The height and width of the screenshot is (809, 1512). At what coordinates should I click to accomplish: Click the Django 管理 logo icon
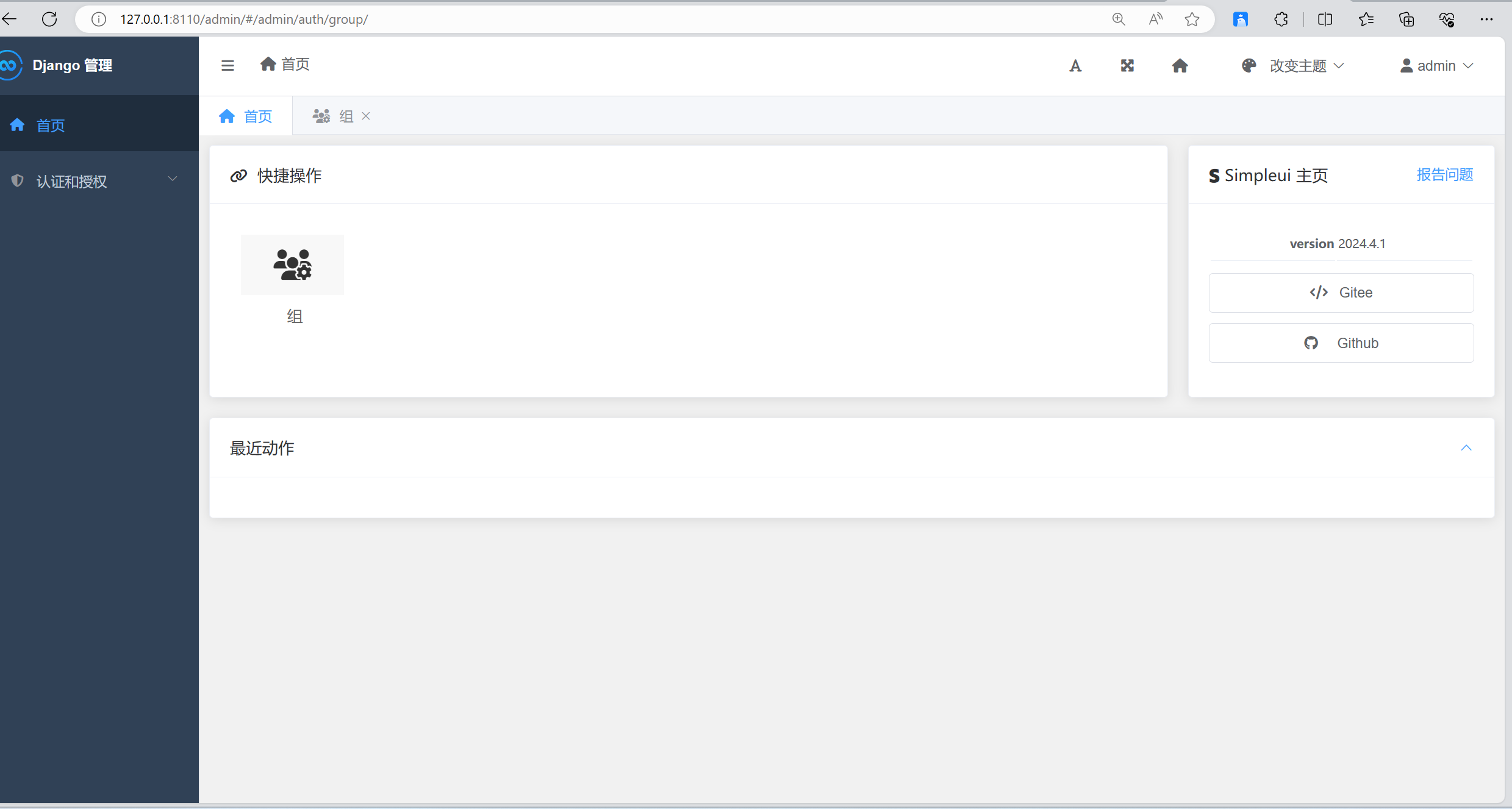pyautogui.click(x=10, y=65)
